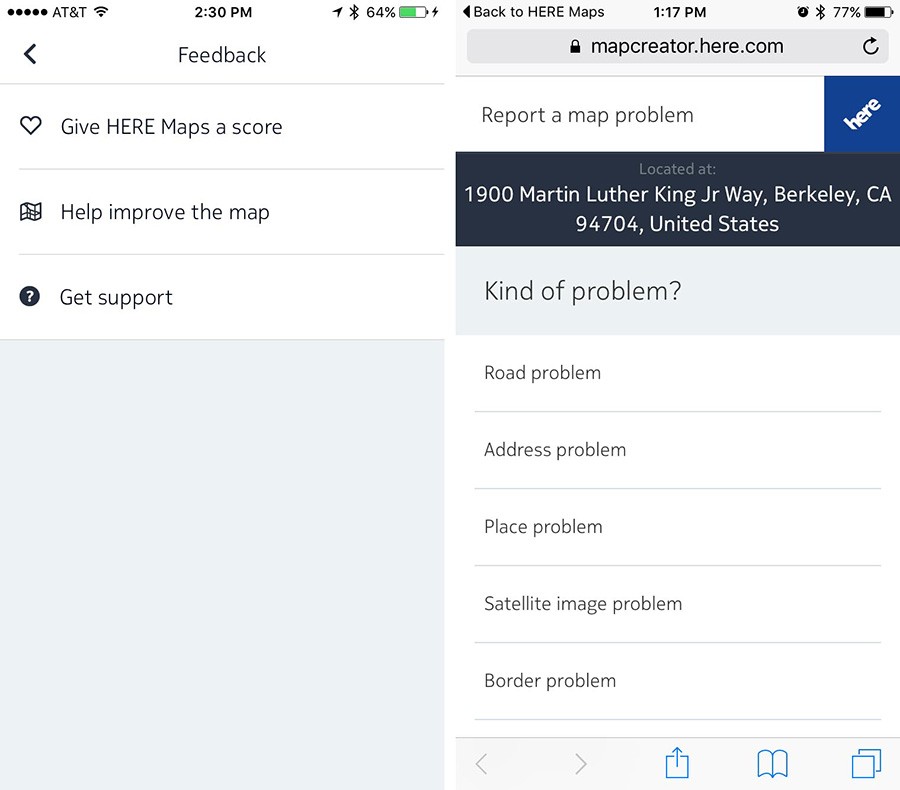Reload the mapcreator page with refresh icon
Image resolution: width=900 pixels, height=790 pixels.
(x=870, y=46)
